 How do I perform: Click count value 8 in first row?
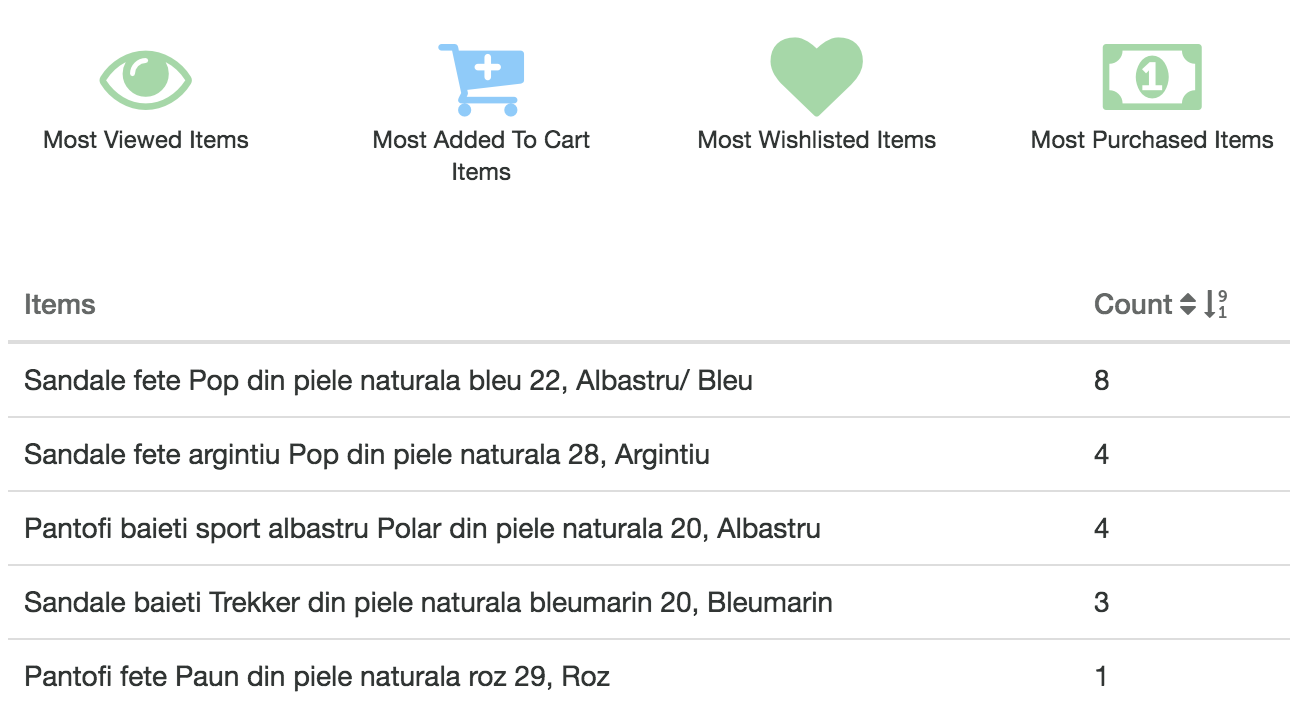1101,381
